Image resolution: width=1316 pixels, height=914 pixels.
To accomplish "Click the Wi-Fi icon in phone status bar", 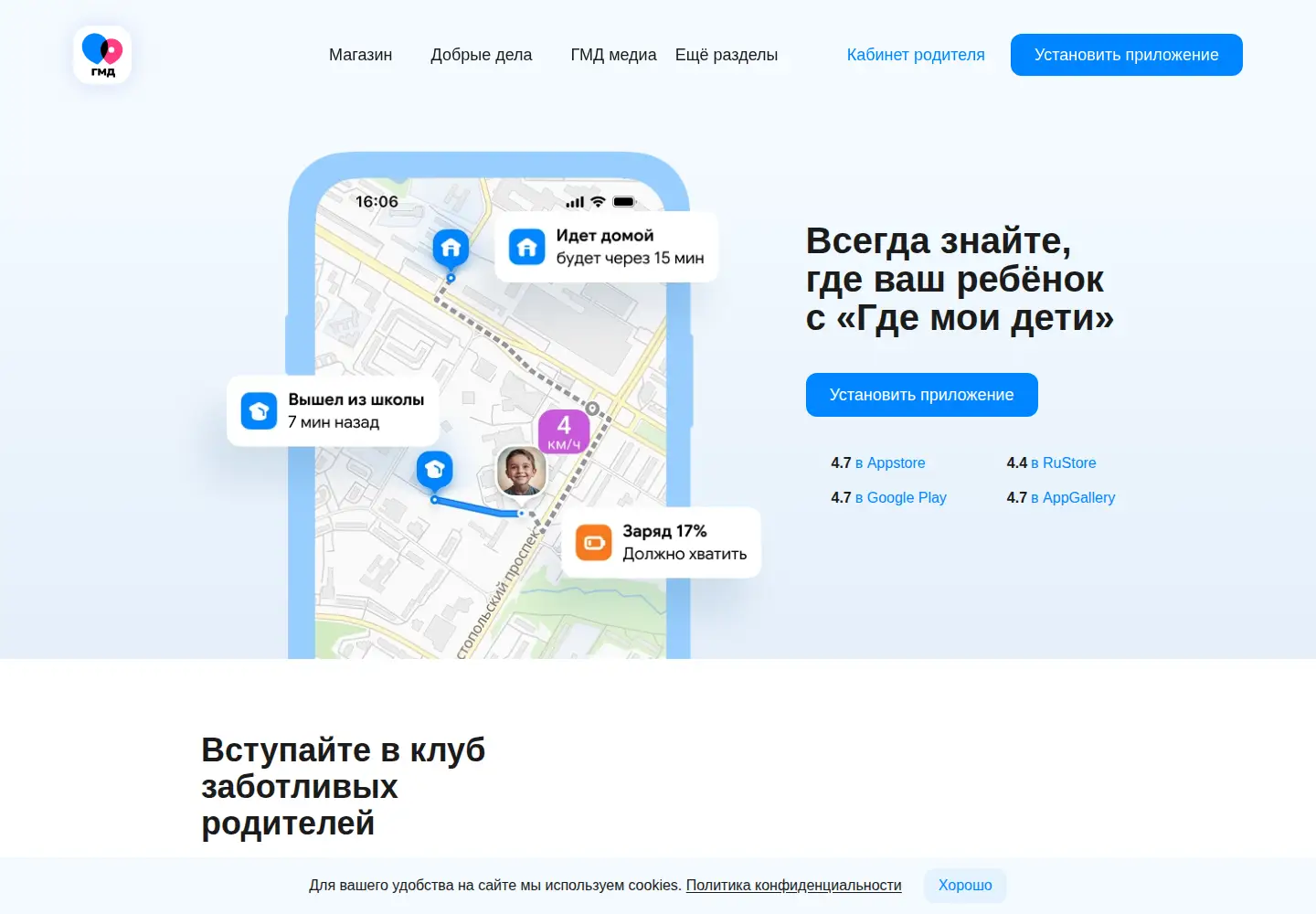I will pos(598,201).
